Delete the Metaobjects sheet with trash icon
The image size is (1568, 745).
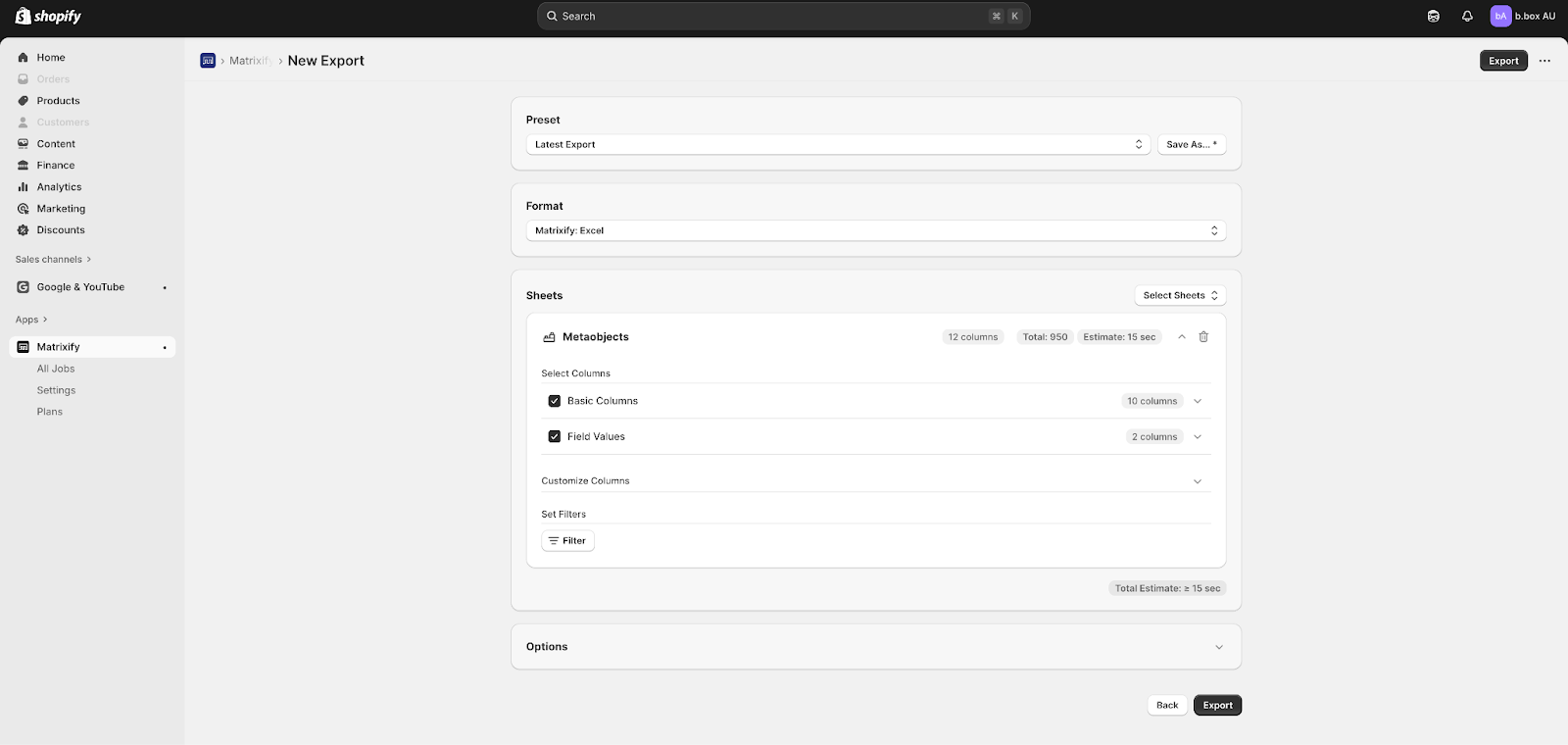point(1203,336)
